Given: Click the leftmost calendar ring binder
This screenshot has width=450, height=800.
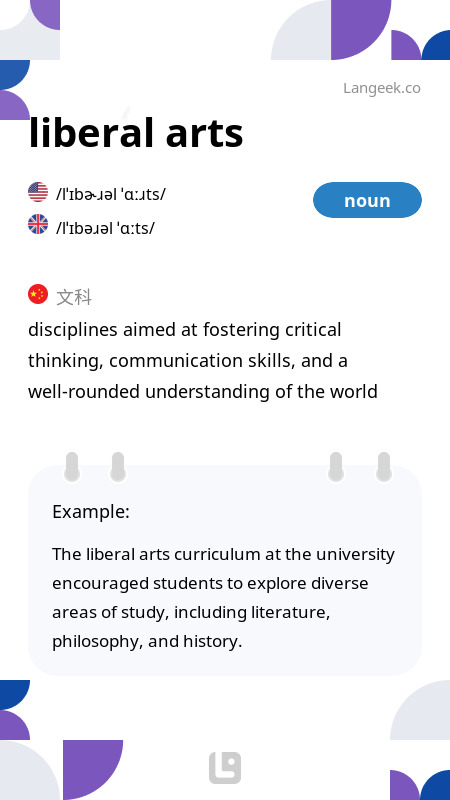Looking at the screenshot, I should 72,467.
